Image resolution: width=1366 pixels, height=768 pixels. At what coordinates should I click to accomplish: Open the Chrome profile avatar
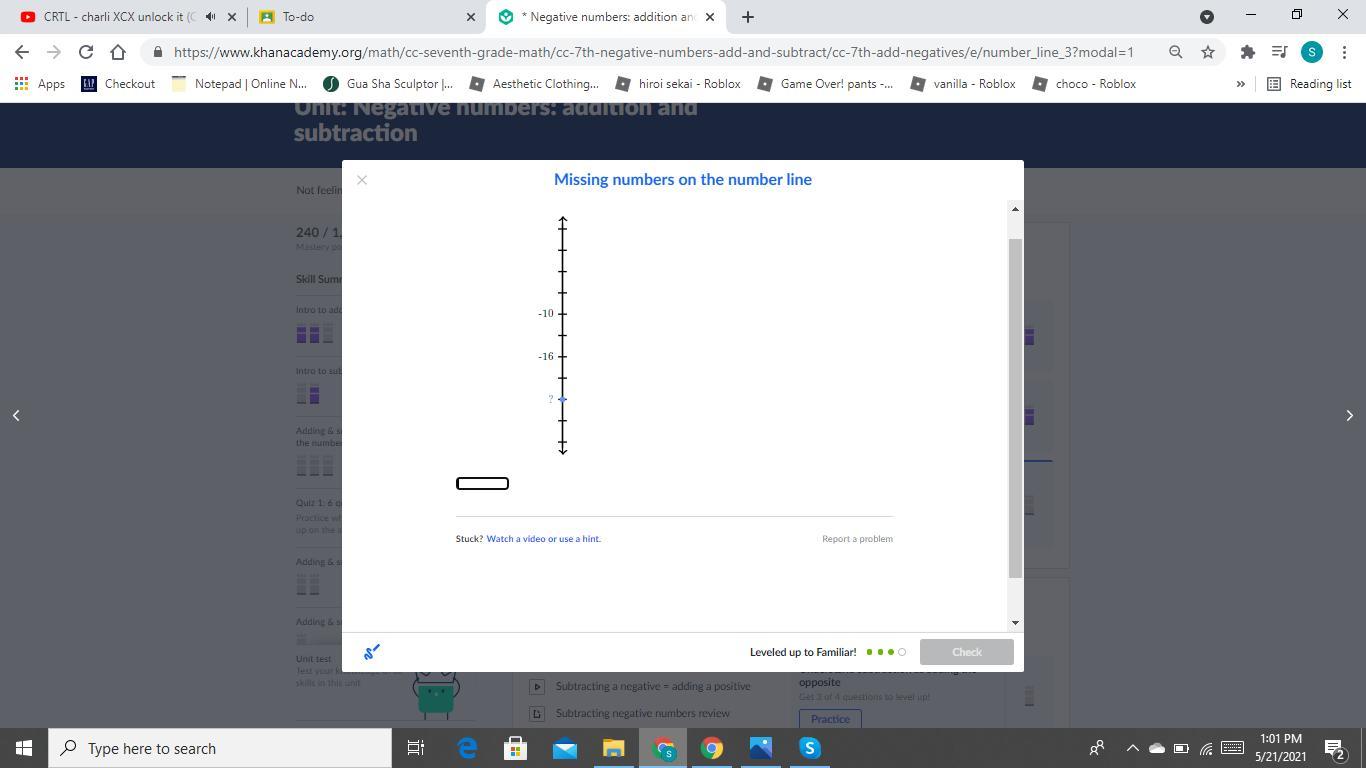1312,52
